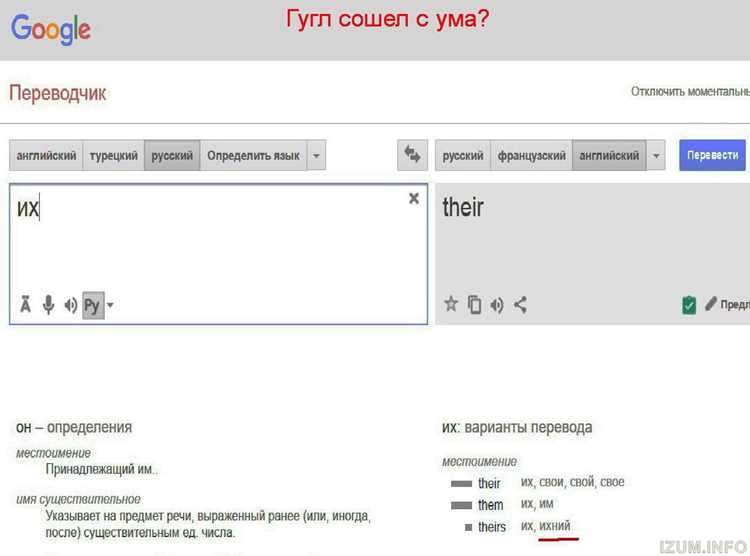This screenshot has width=750, height=556.
Task: Copy the translated text
Action: [x=474, y=304]
